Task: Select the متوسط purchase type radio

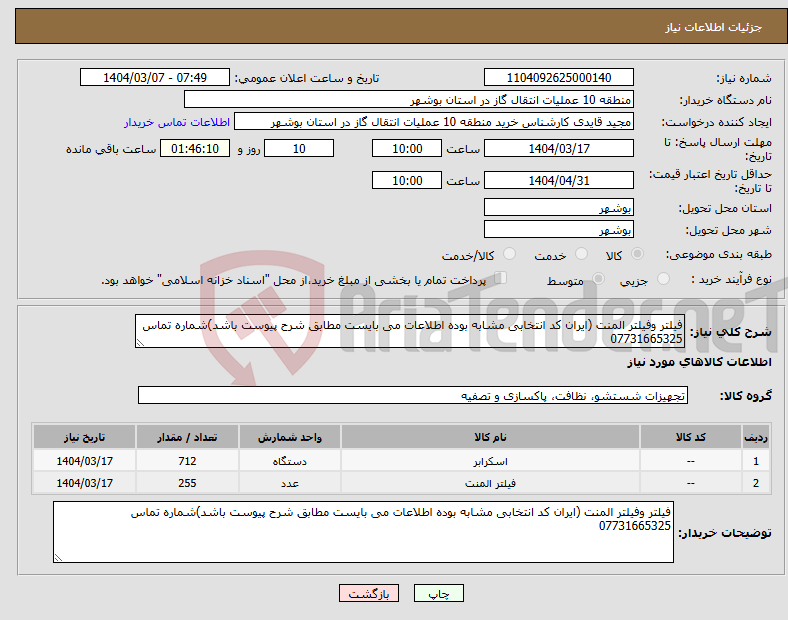Action: click(598, 279)
